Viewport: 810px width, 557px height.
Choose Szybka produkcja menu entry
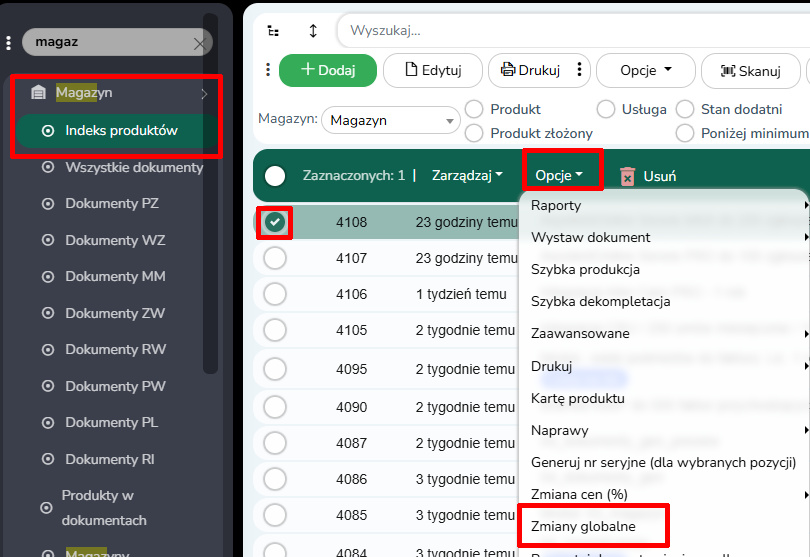pyautogui.click(x=585, y=270)
